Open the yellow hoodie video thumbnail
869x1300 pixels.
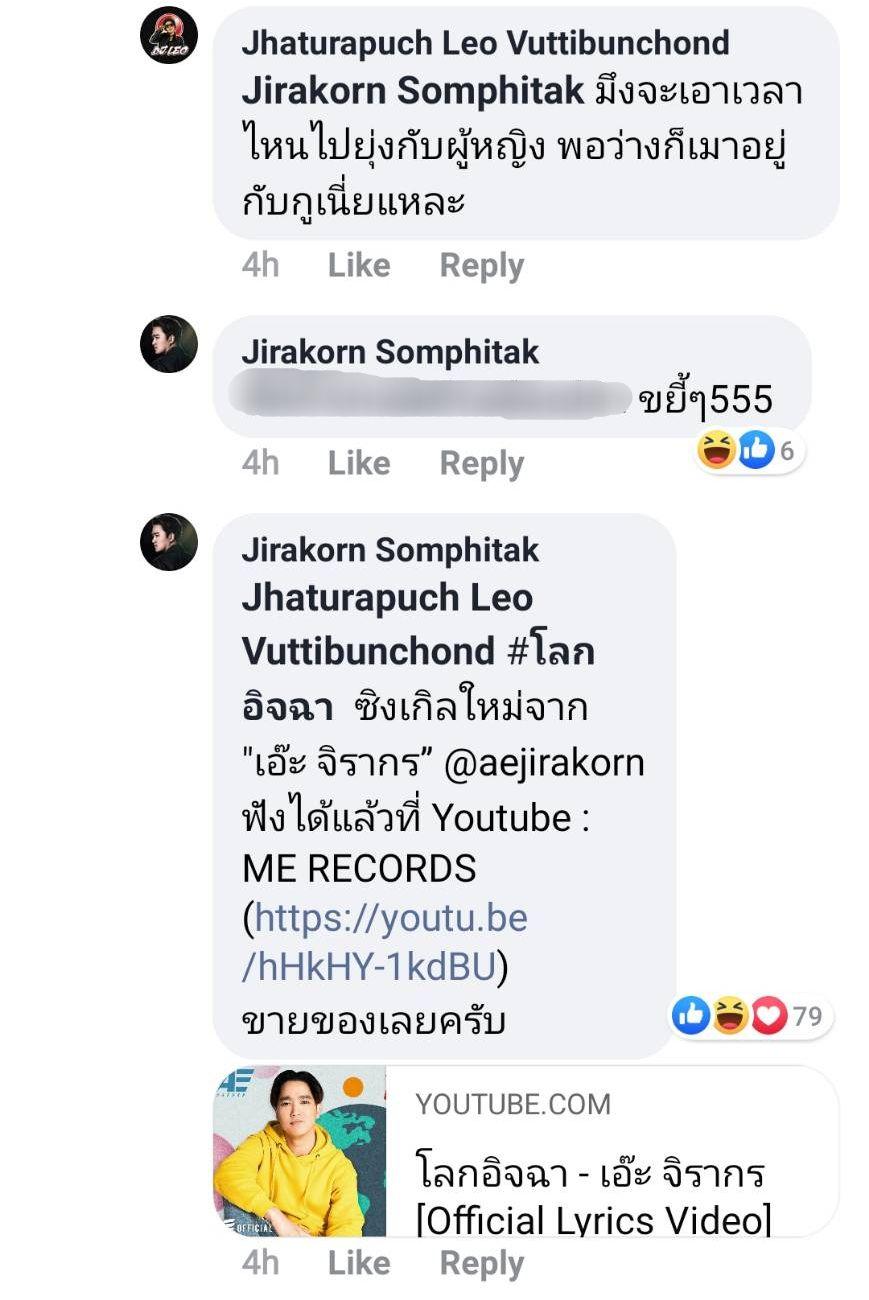coord(300,1151)
